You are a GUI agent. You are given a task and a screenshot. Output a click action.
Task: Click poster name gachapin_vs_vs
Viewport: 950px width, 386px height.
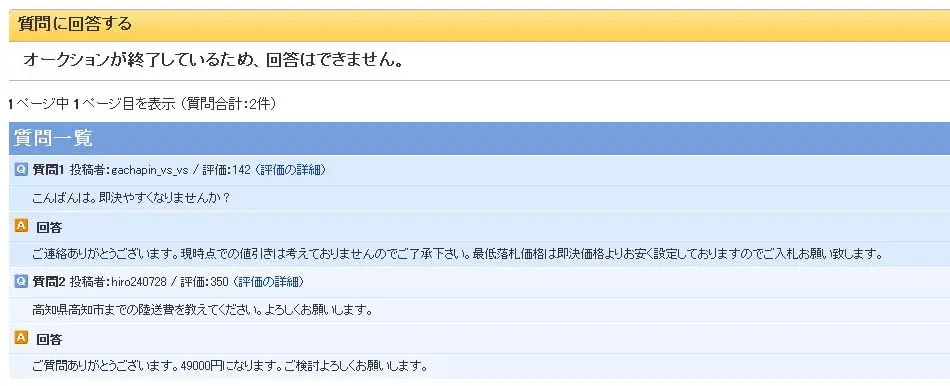point(150,170)
